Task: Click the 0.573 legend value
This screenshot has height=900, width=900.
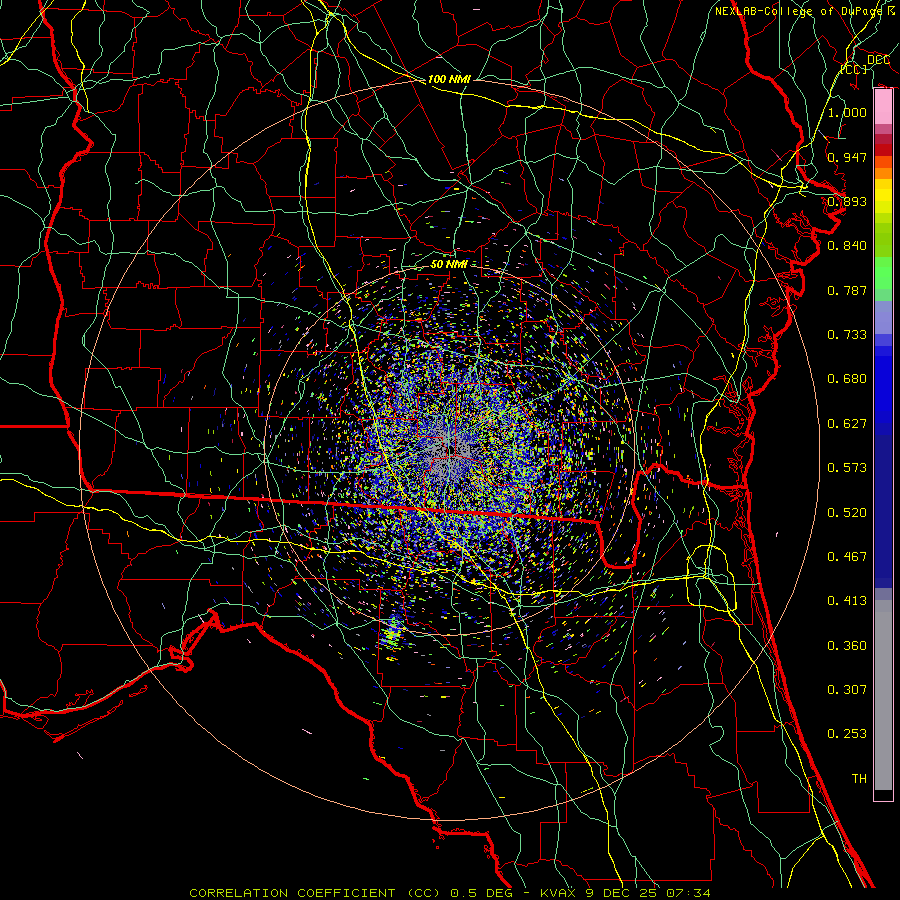Action: tap(847, 468)
